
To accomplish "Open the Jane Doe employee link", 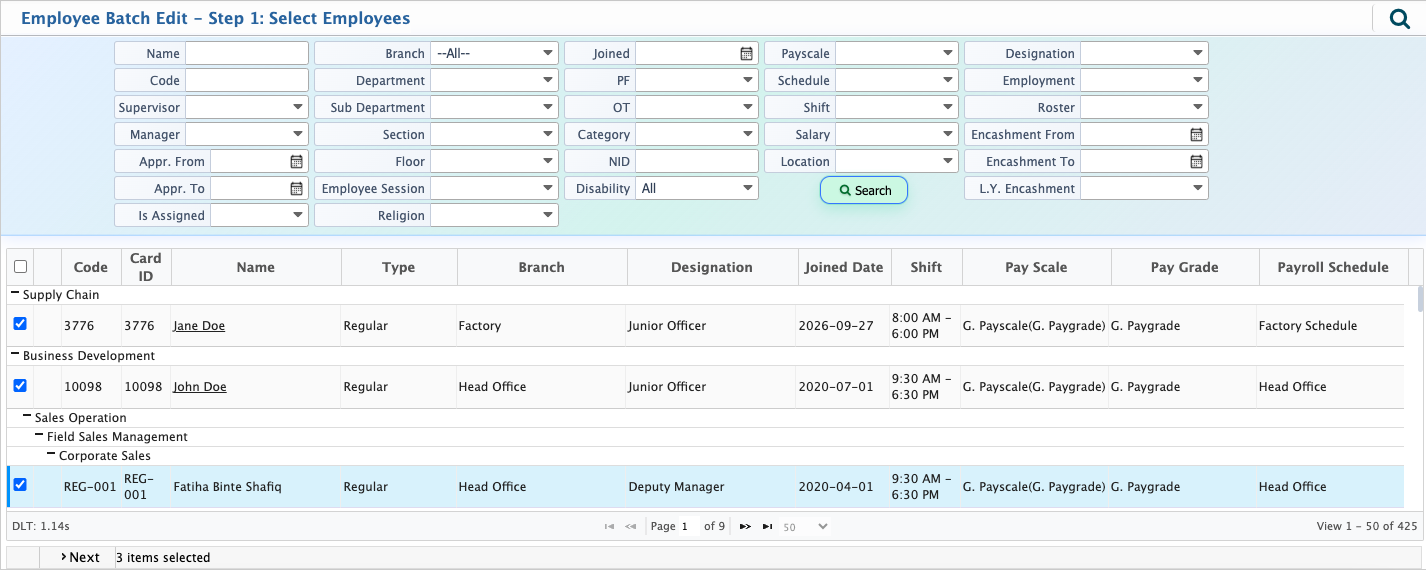I will pos(199,325).
